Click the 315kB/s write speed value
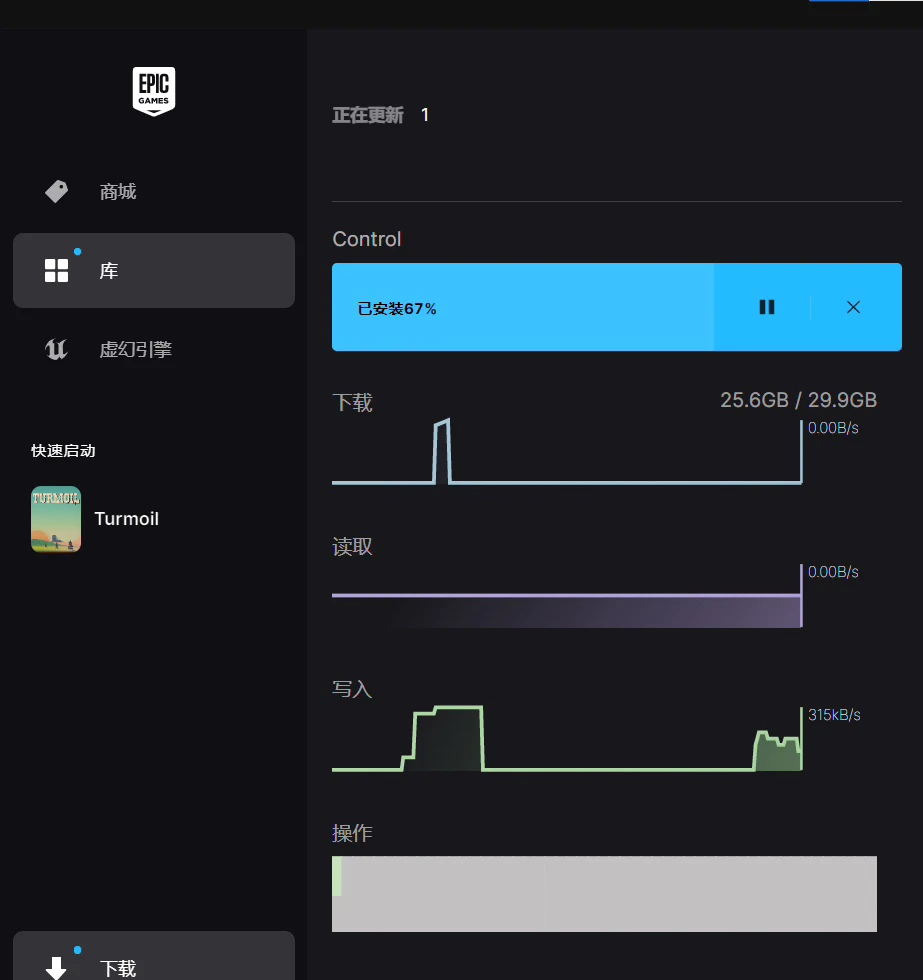Image resolution: width=923 pixels, height=980 pixels. click(834, 715)
